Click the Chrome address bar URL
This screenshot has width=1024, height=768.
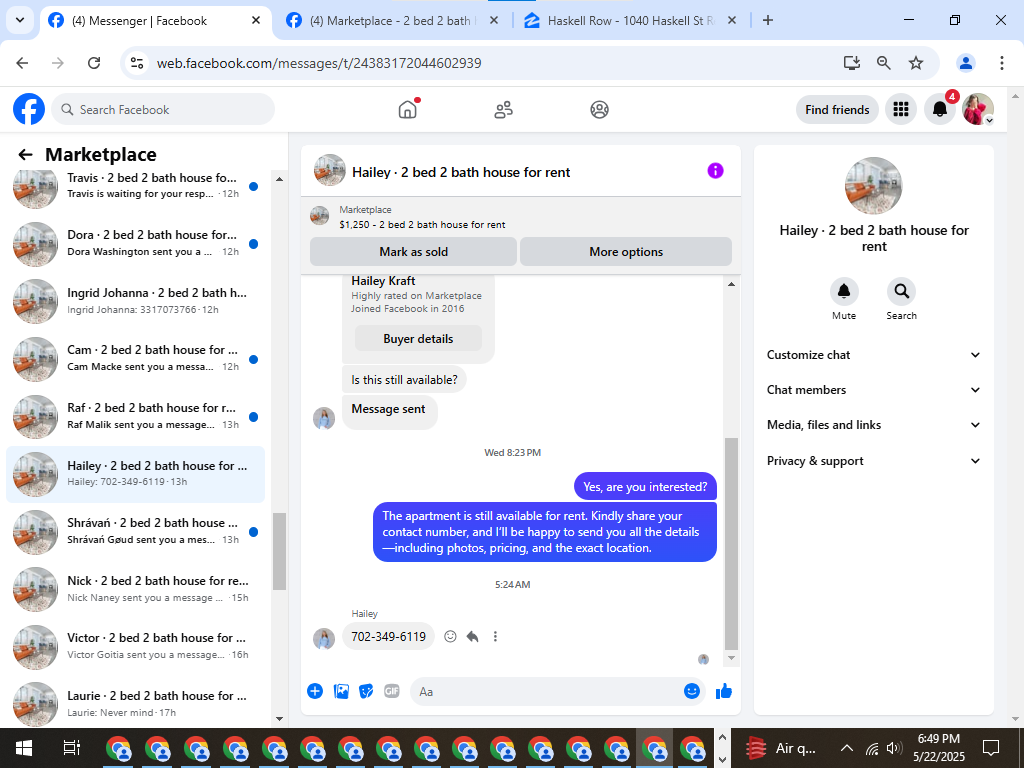[319, 63]
